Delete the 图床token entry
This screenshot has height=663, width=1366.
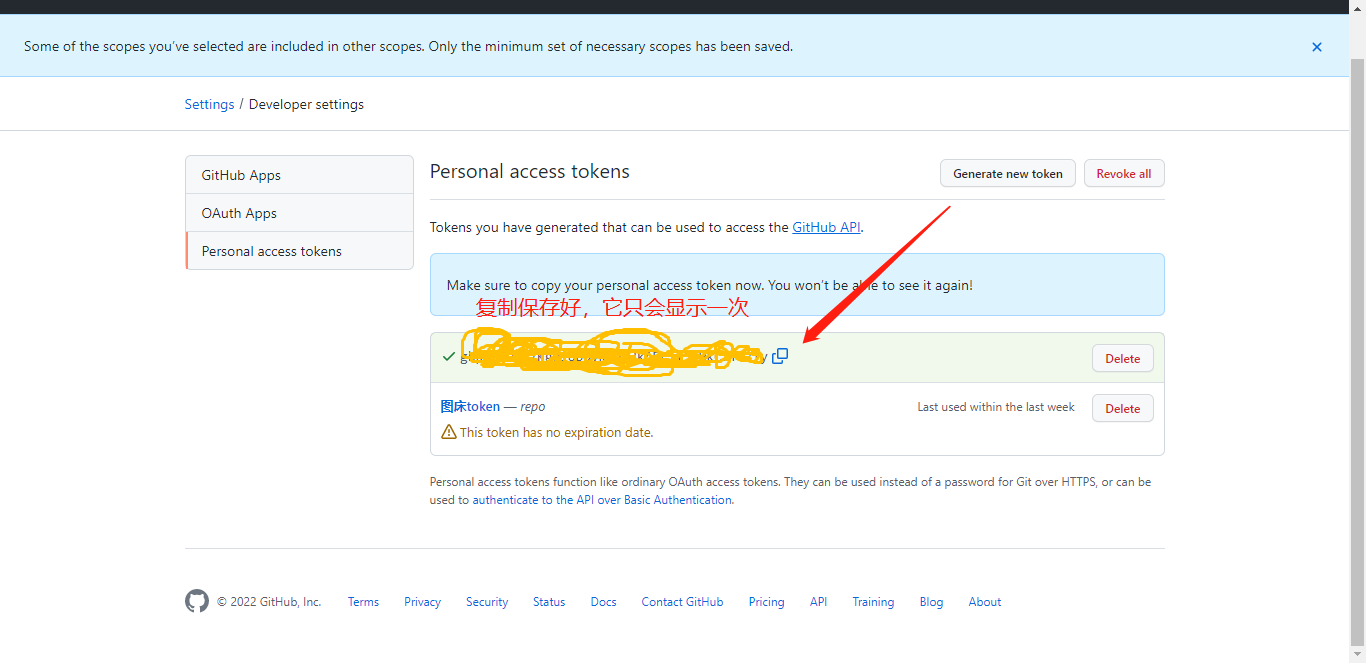tap(1123, 408)
